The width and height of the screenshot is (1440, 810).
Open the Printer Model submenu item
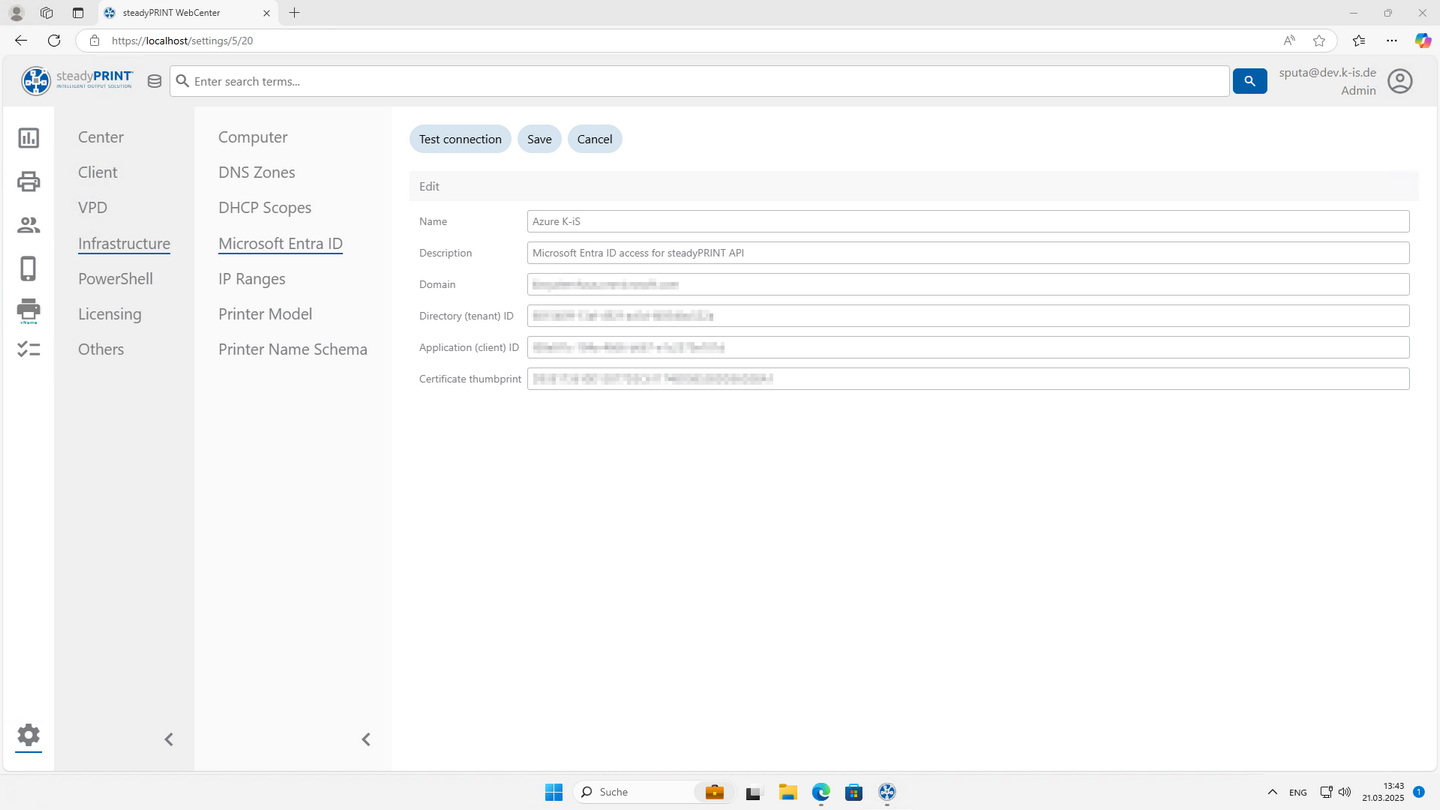(265, 314)
